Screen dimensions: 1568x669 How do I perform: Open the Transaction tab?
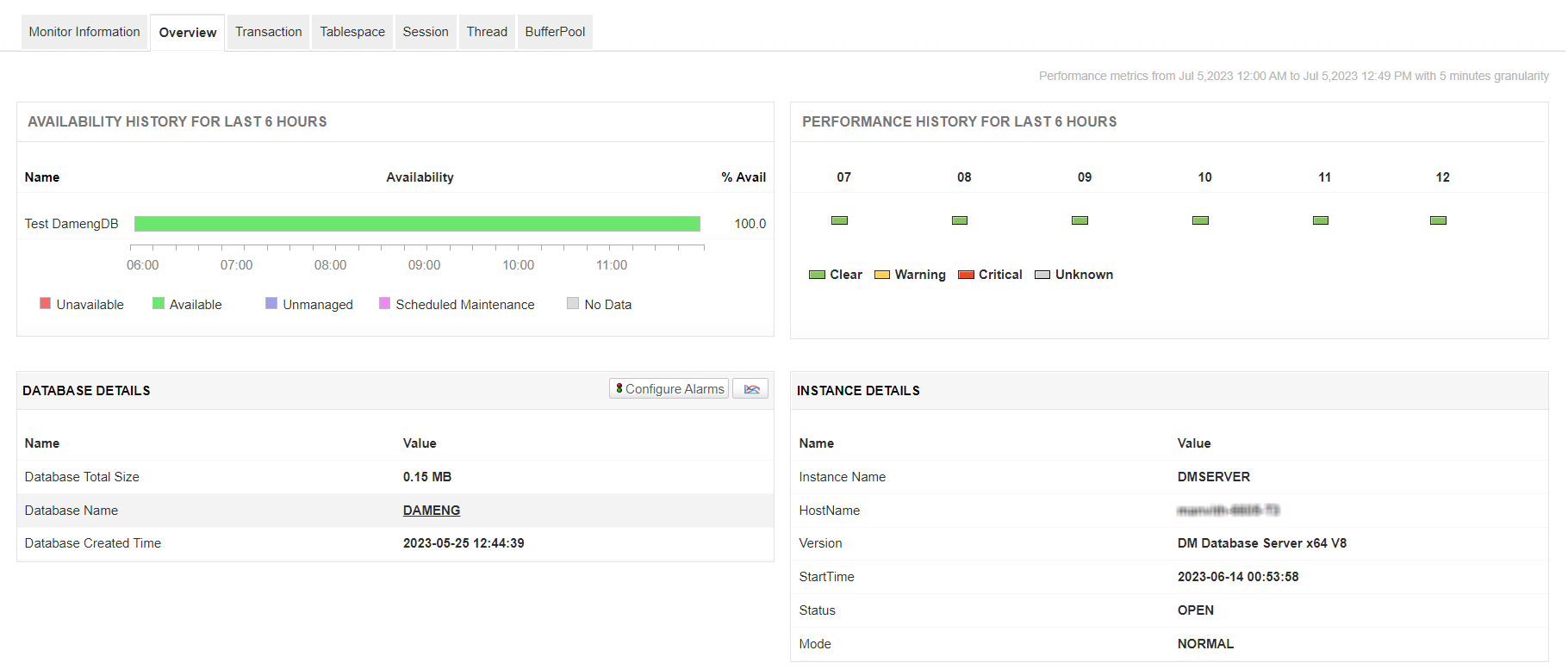click(x=268, y=32)
